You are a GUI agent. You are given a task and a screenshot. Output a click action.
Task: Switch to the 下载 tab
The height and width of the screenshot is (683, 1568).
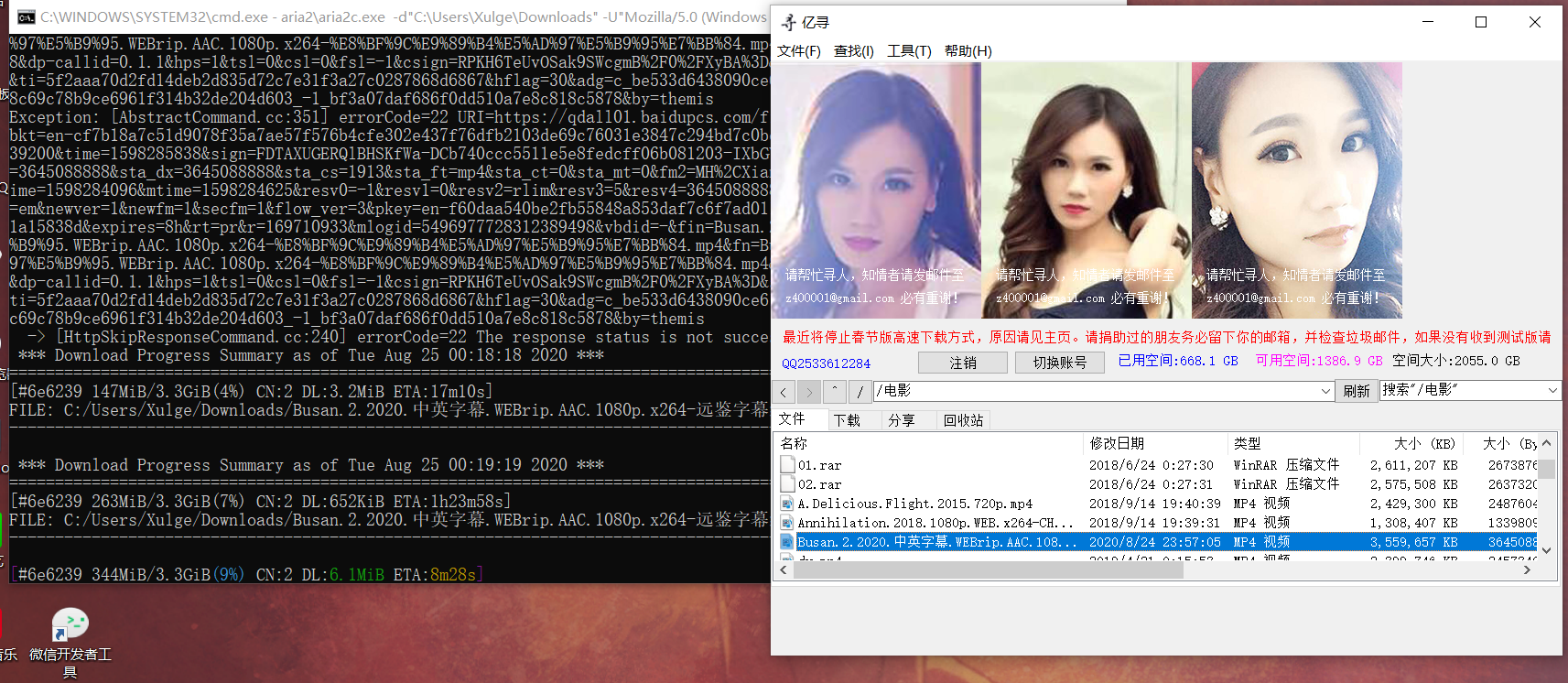coord(848,420)
